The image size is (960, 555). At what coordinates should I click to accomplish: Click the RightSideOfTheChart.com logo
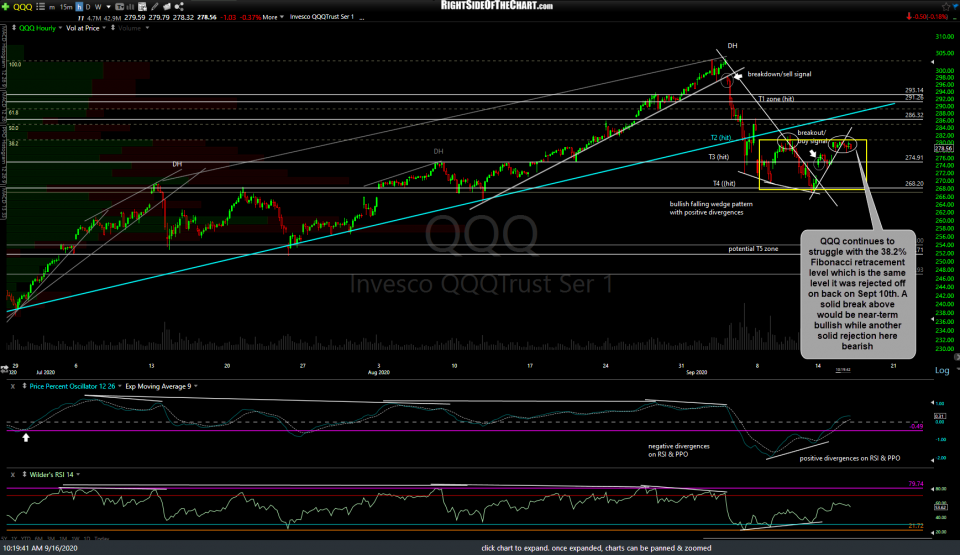tap(497, 6)
